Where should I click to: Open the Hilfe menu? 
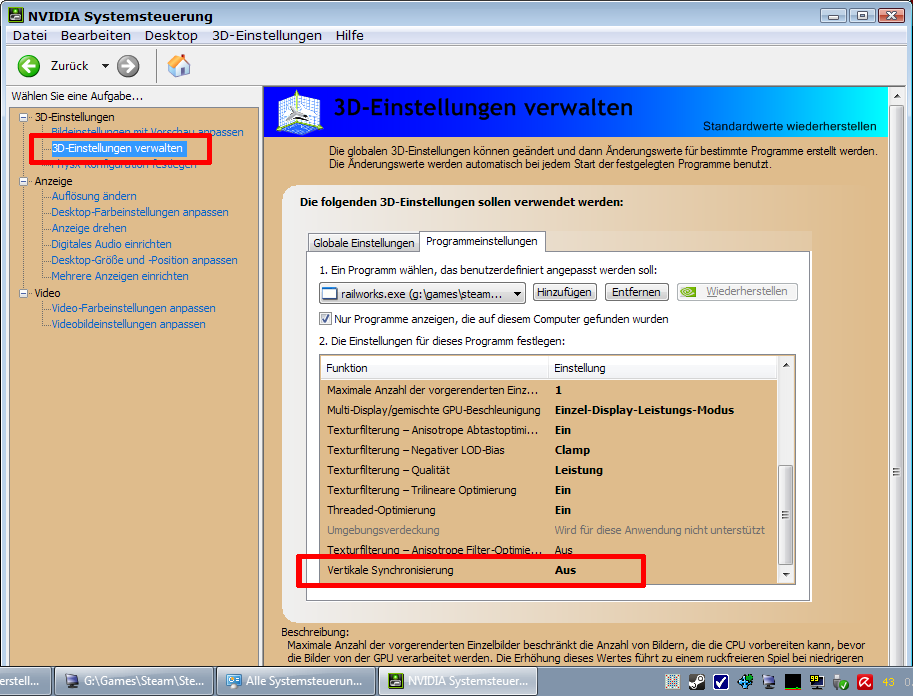pyautogui.click(x=349, y=36)
